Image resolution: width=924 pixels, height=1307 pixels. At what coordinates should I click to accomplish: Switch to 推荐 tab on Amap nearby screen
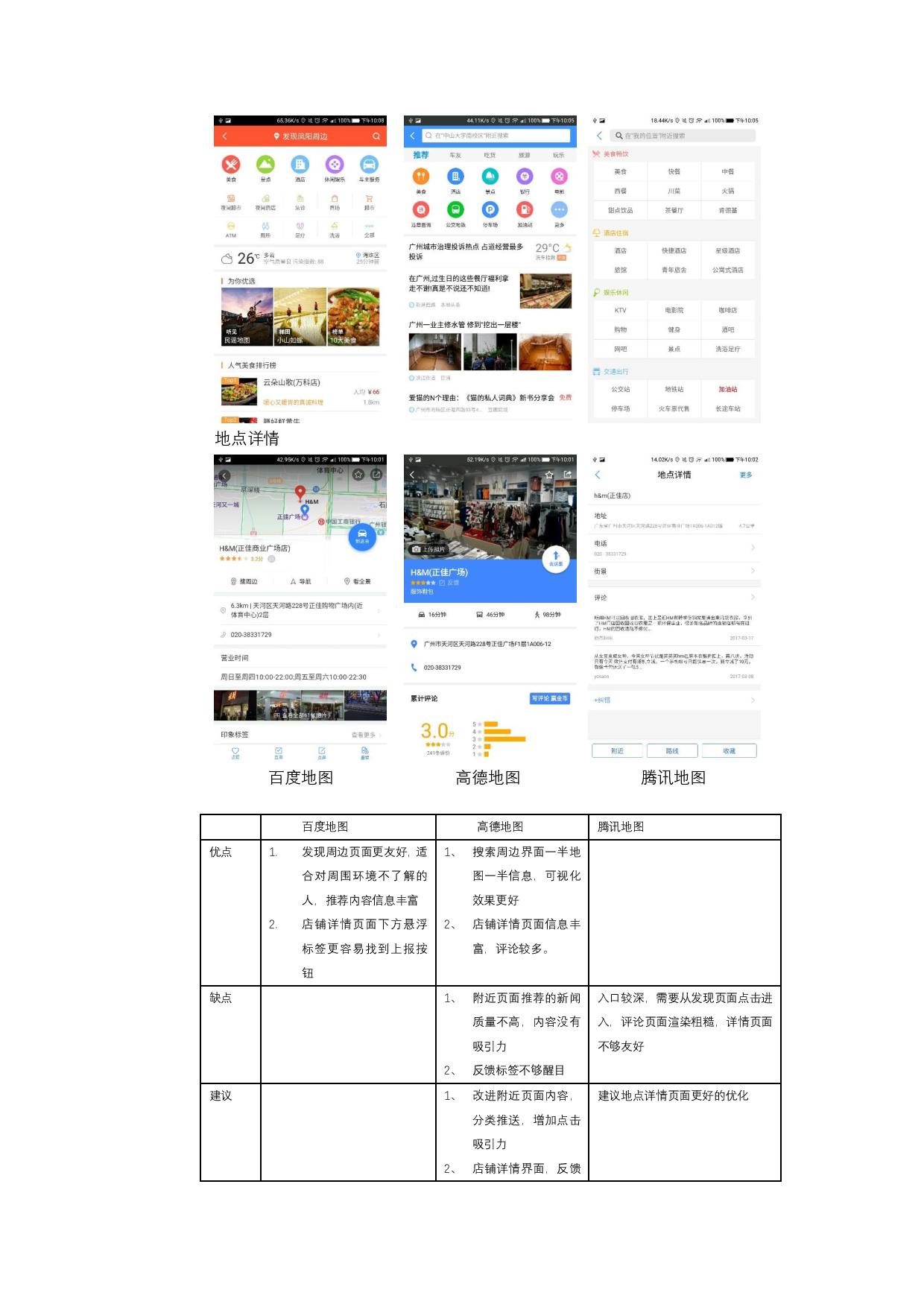tap(421, 155)
